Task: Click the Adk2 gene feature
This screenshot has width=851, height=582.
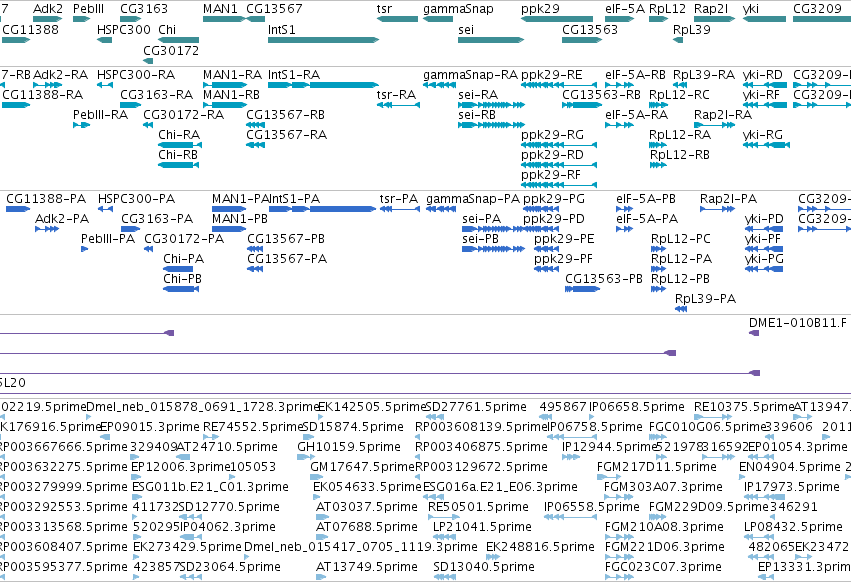Action: click(48, 19)
